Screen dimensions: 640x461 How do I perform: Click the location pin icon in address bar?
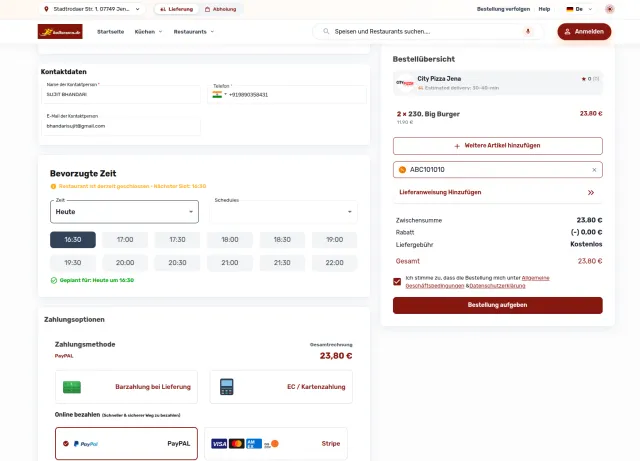(x=46, y=9)
